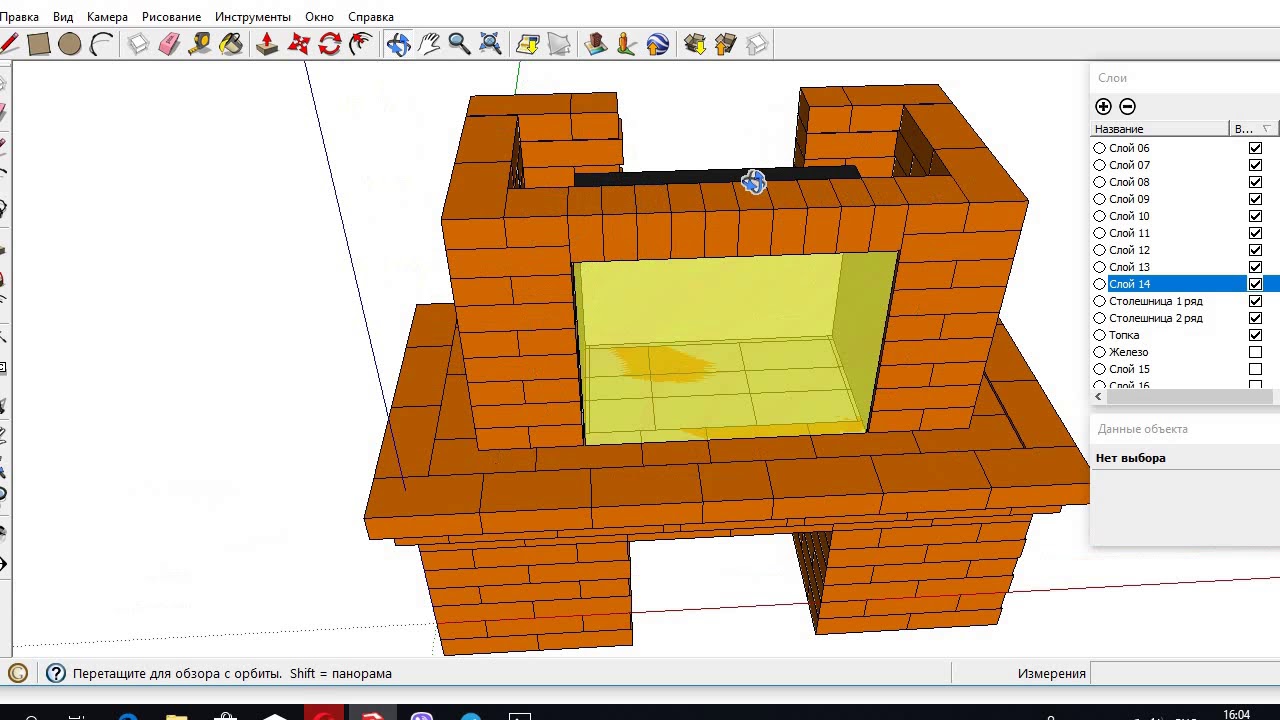This screenshot has height=720, width=1280.
Task: Click Share Model upload icon
Action: (x=726, y=44)
